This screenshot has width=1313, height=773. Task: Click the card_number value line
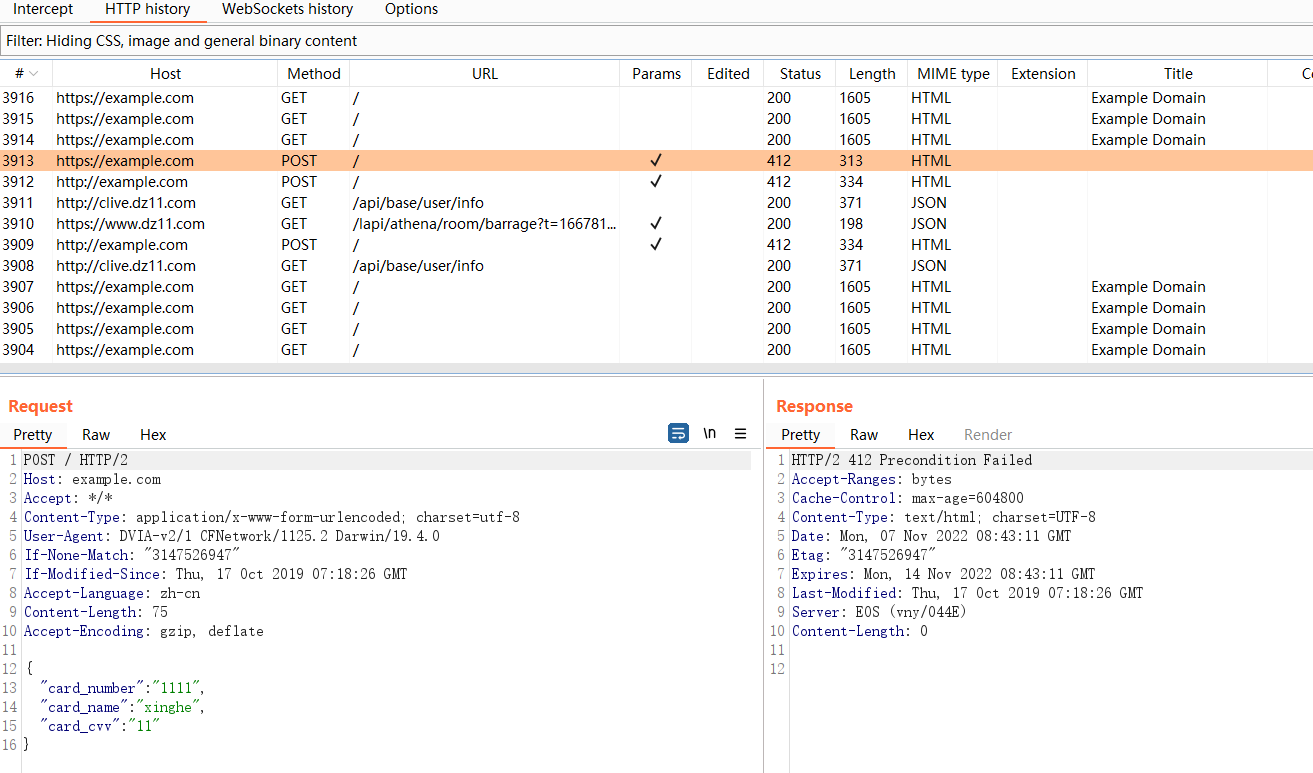click(x=122, y=688)
